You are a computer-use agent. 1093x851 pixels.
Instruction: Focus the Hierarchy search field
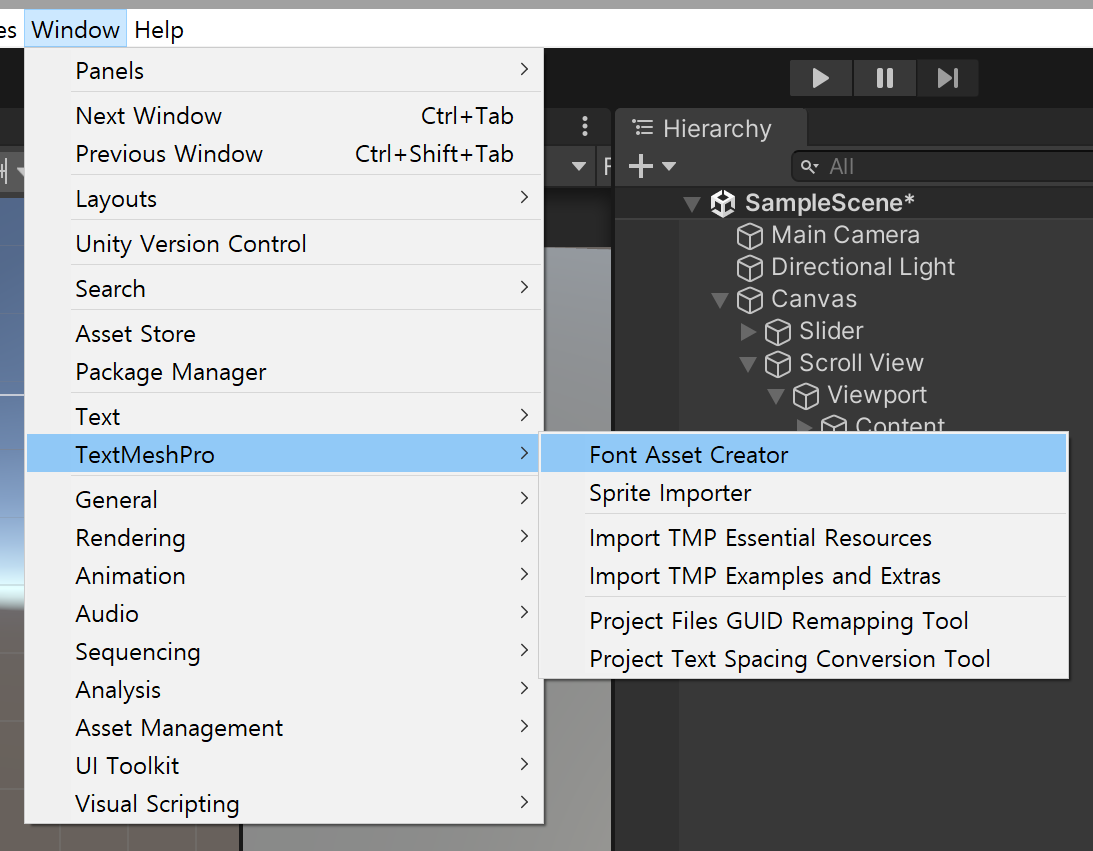point(942,167)
